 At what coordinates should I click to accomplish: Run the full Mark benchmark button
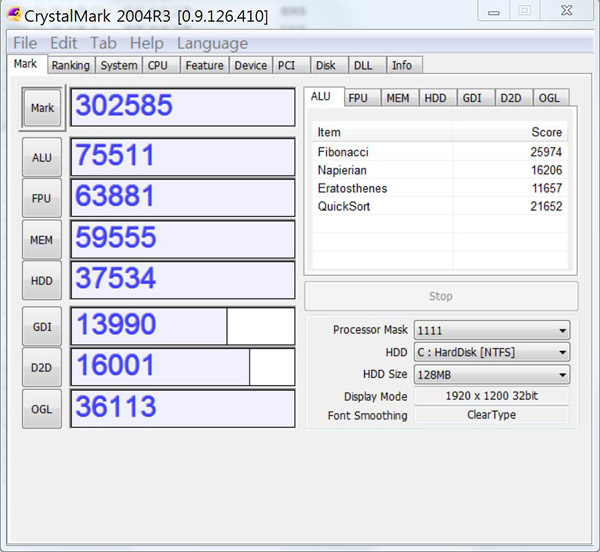tap(42, 108)
